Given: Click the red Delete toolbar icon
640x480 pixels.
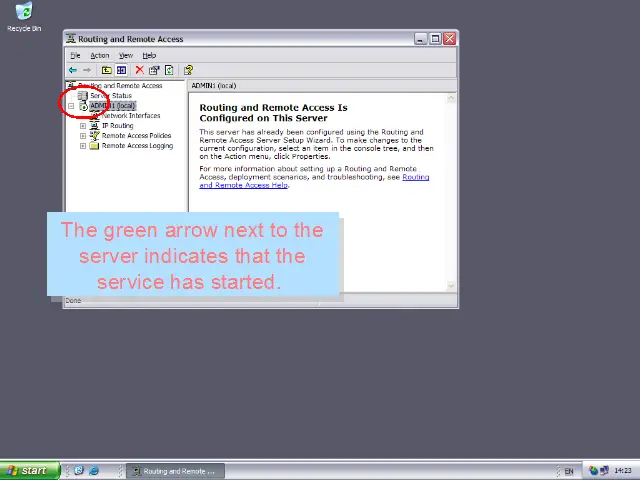Looking at the screenshot, I should 139,70.
